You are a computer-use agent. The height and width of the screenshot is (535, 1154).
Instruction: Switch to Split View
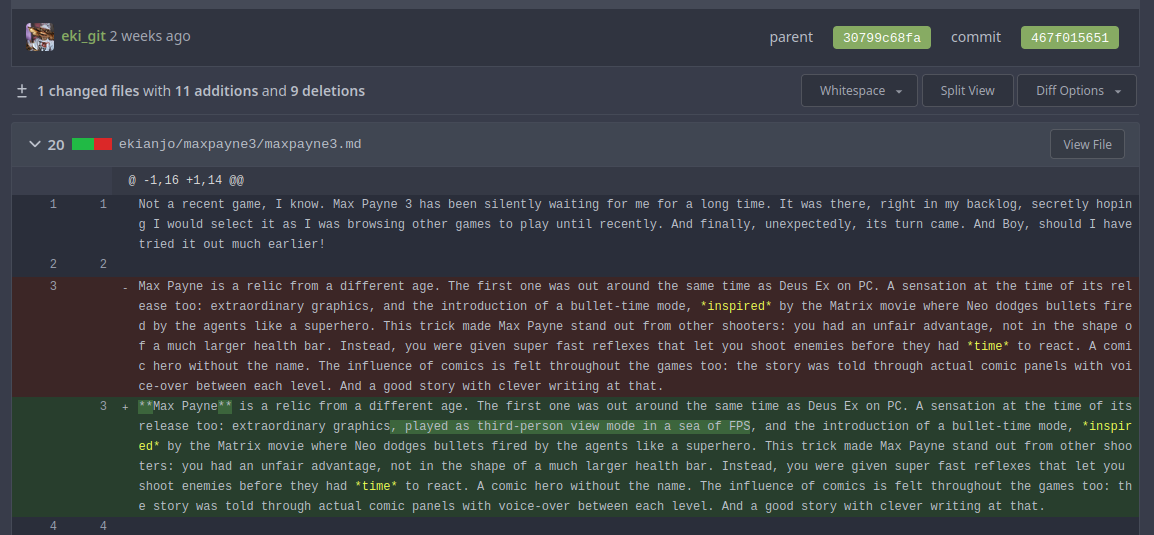(x=967, y=91)
